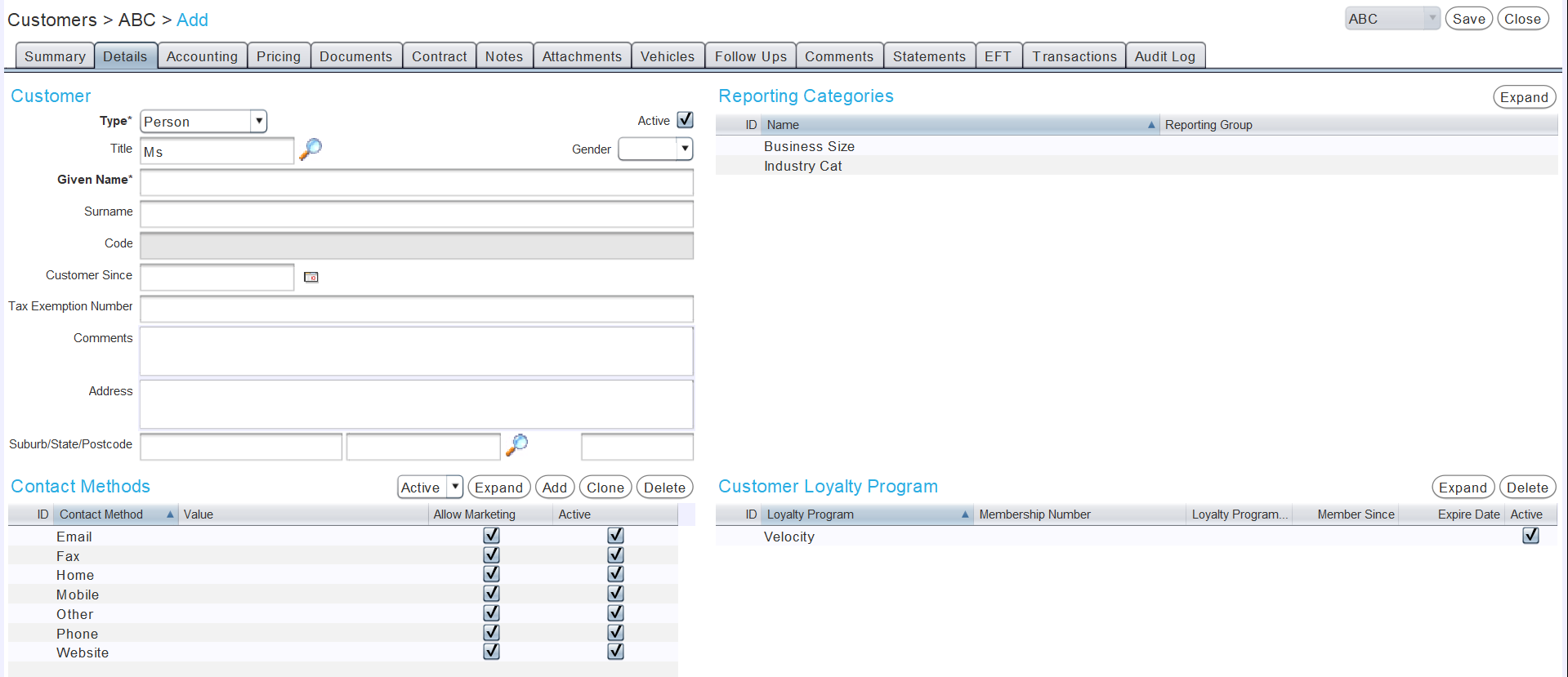
Task: Uncheck Active for Other contact method
Action: click(x=615, y=613)
